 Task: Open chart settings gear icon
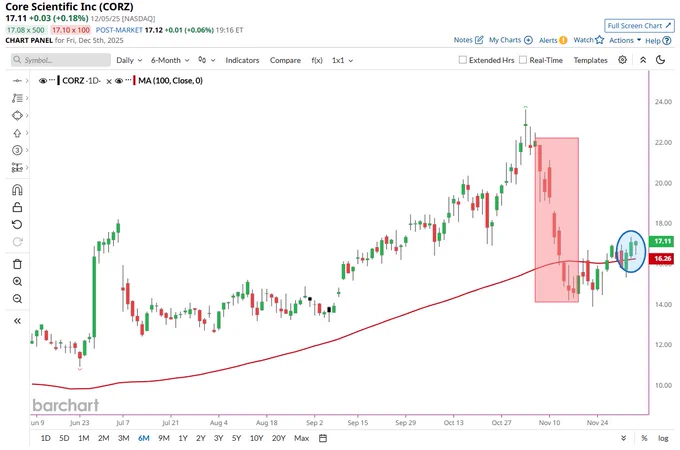[622, 60]
